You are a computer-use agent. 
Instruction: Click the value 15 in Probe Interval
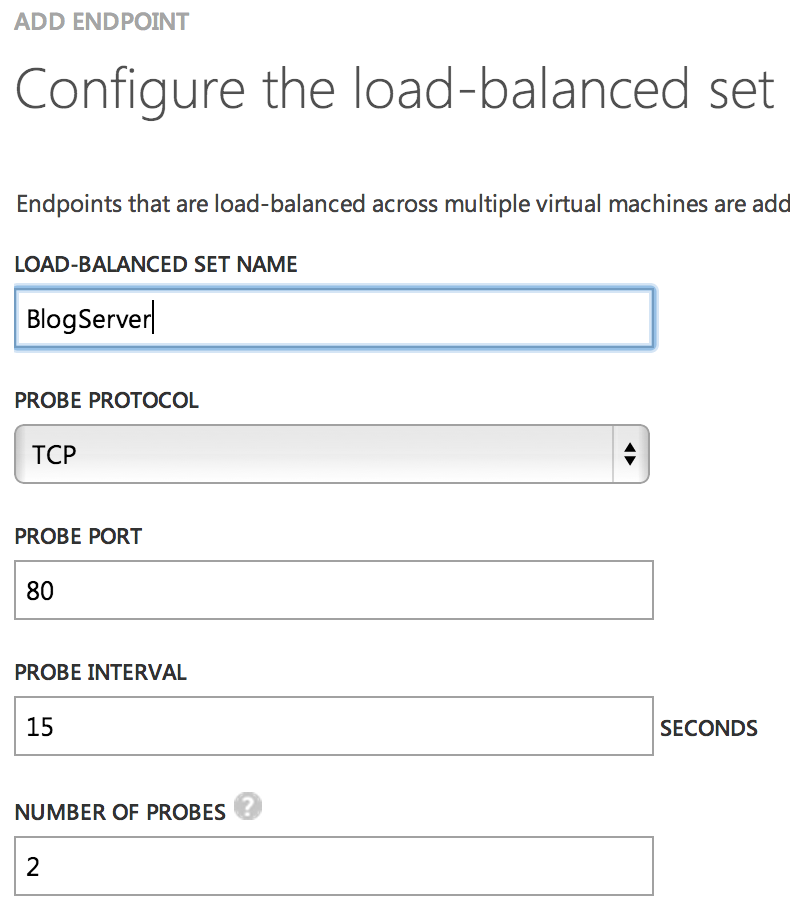(41, 727)
